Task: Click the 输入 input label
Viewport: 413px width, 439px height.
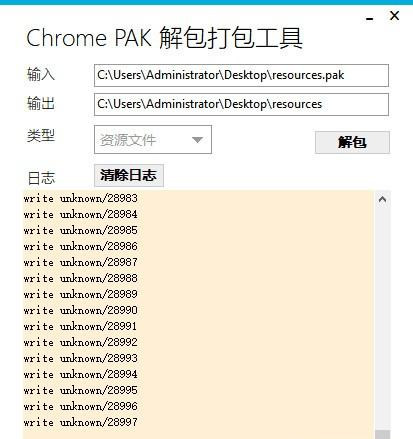Action: point(41,74)
